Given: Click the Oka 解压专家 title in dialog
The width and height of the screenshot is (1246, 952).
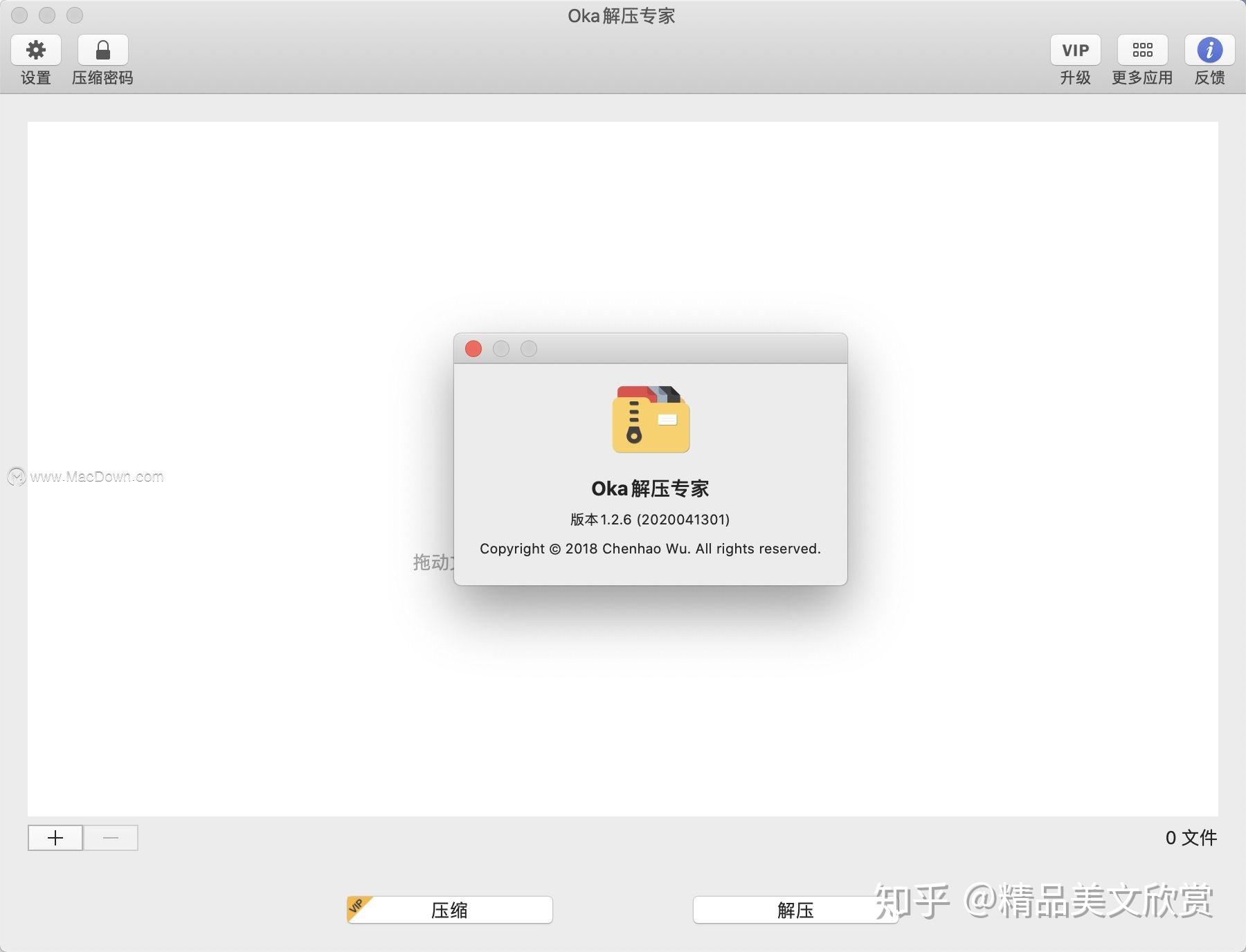Looking at the screenshot, I should point(649,488).
